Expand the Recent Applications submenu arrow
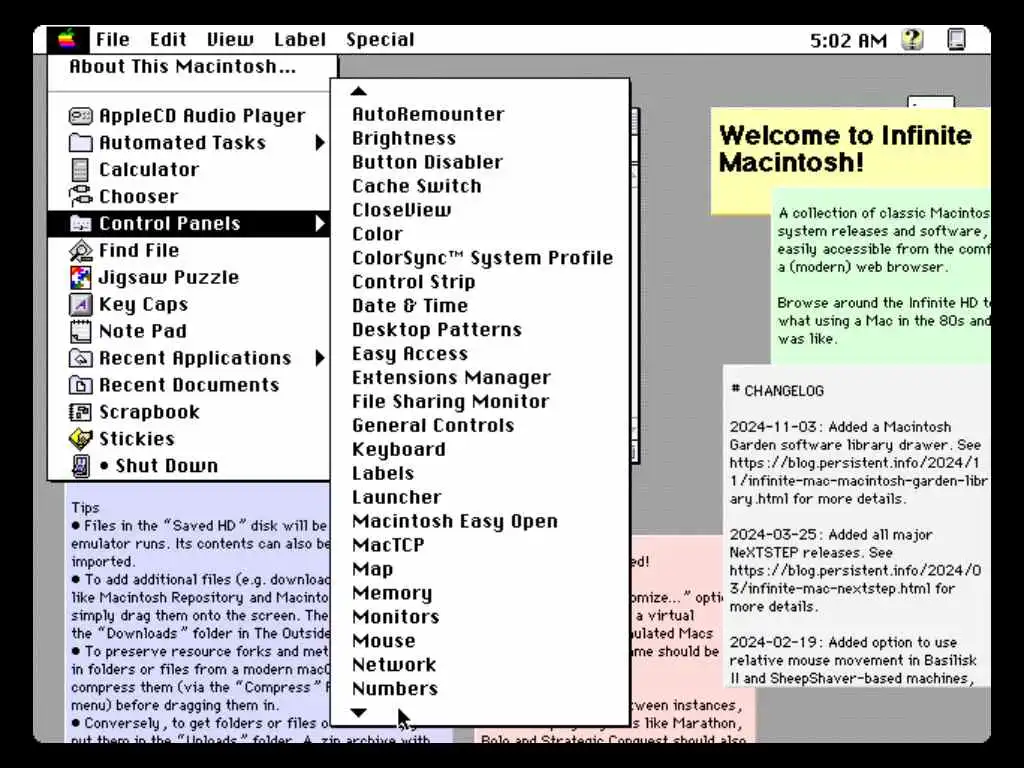 click(x=319, y=358)
